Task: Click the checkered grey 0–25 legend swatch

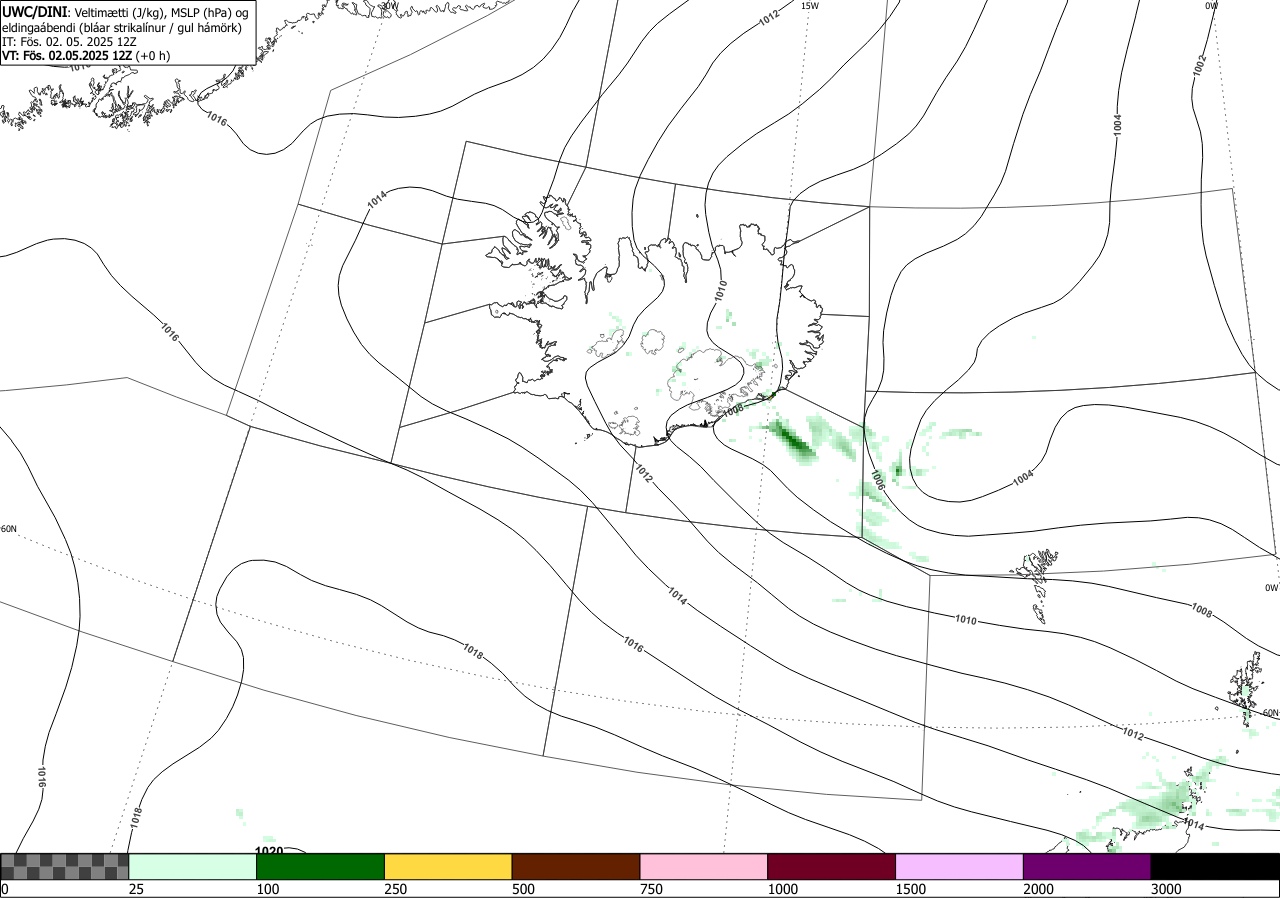Action: [64, 866]
